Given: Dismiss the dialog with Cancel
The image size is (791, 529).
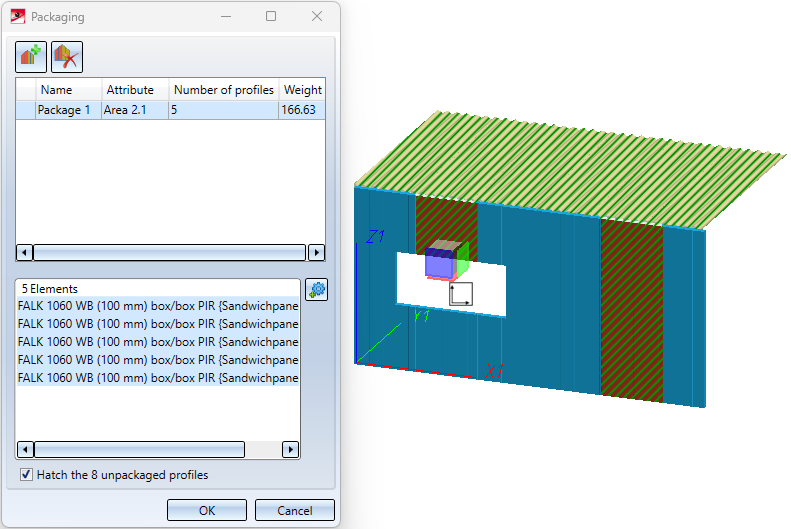Looking at the screenshot, I should coord(295,510).
